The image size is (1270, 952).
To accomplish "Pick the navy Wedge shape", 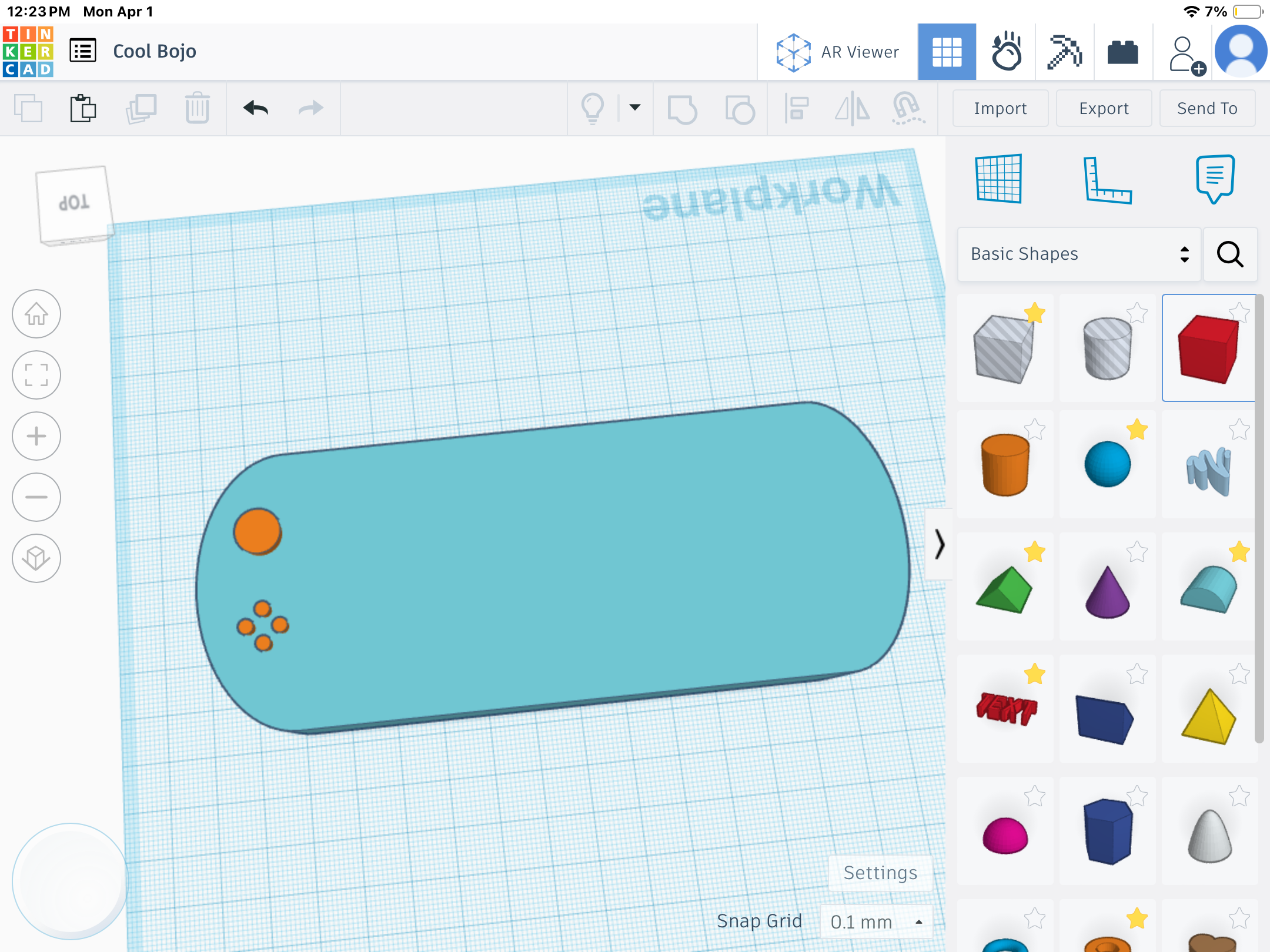I will point(1105,718).
